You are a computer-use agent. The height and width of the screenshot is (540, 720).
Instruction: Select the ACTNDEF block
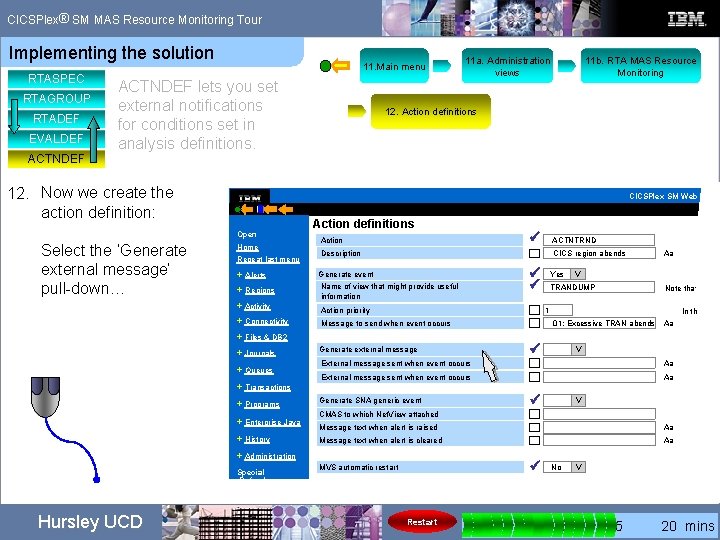pyautogui.click(x=56, y=158)
